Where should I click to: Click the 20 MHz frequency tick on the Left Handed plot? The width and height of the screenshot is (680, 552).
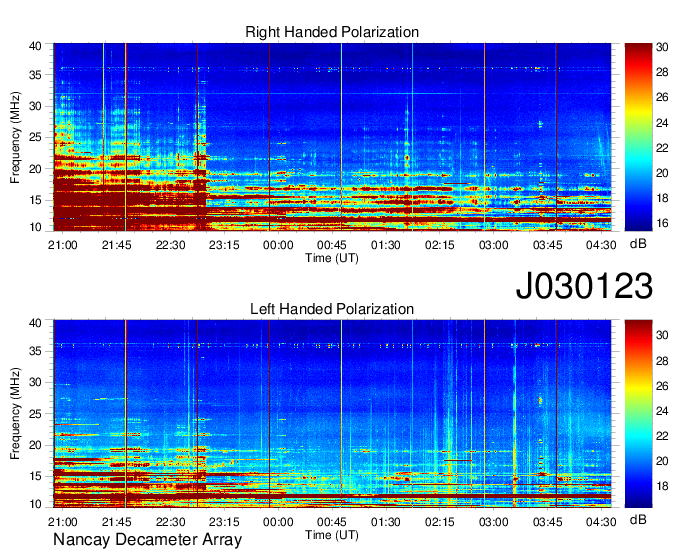tap(35, 445)
